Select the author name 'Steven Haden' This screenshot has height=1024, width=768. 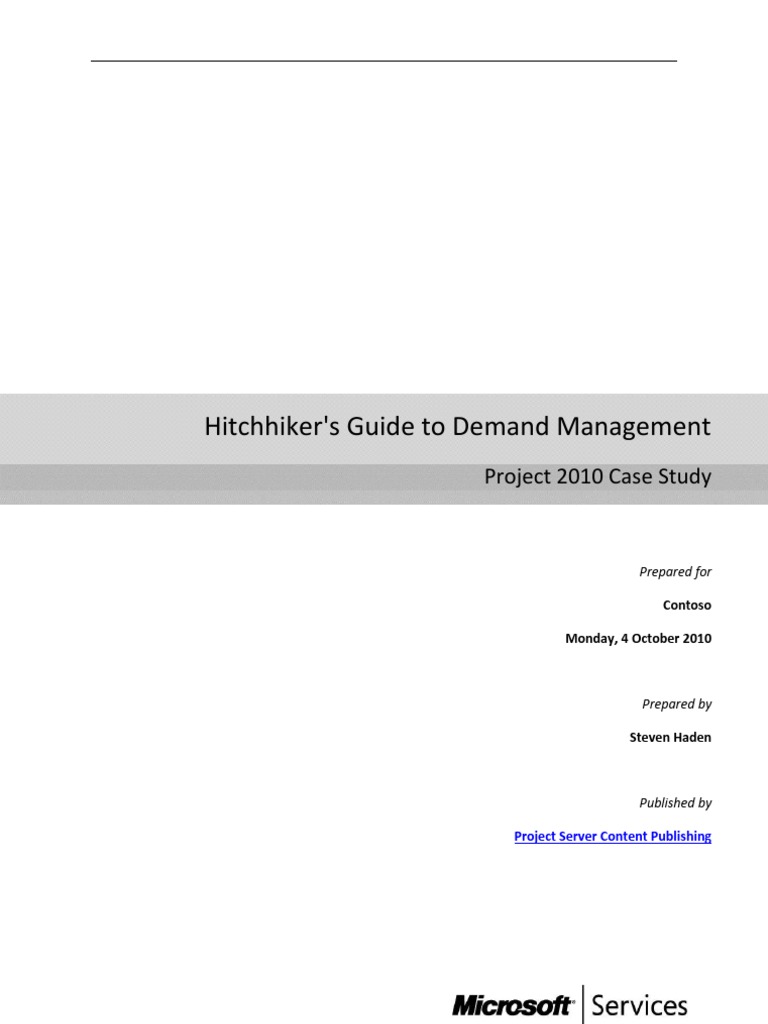click(670, 737)
